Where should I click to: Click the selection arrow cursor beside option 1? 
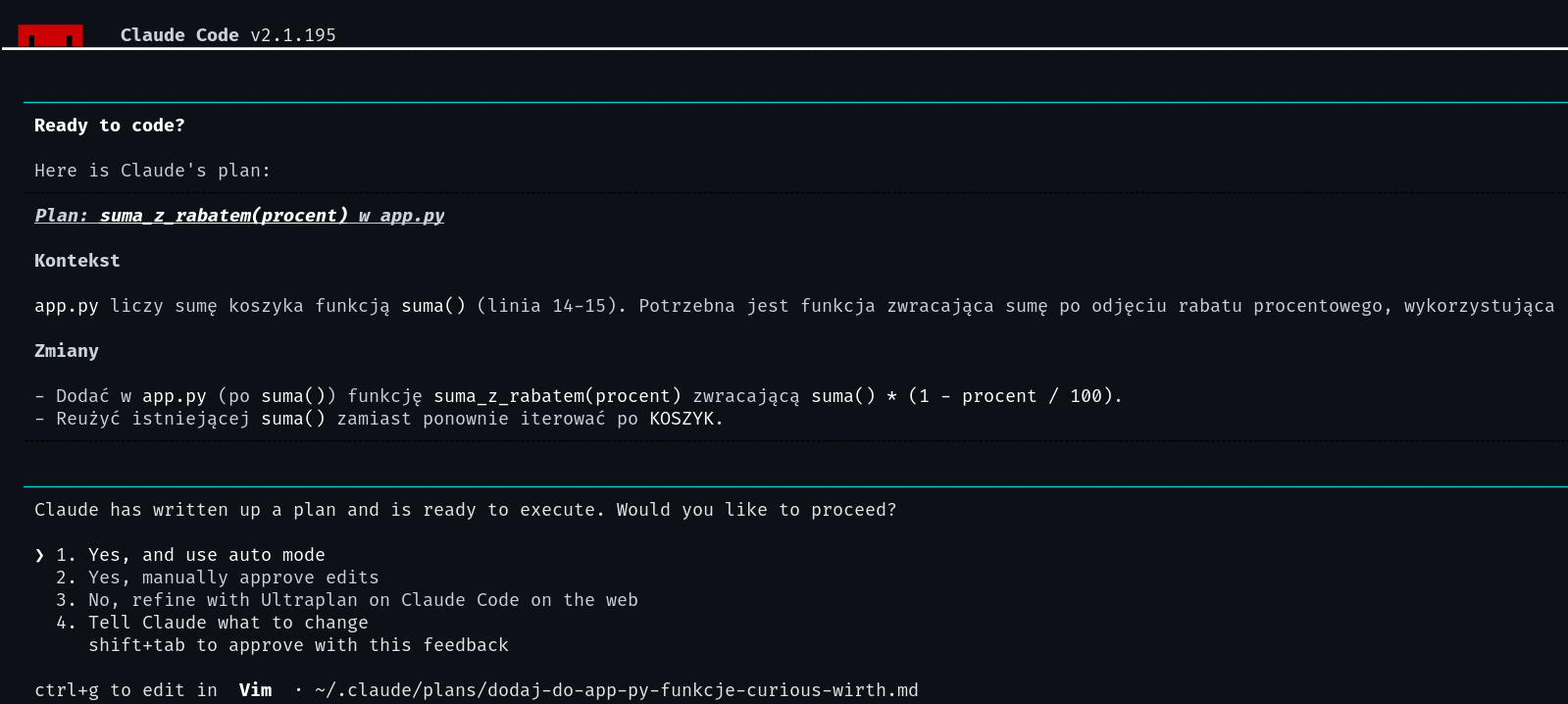tap(39, 555)
